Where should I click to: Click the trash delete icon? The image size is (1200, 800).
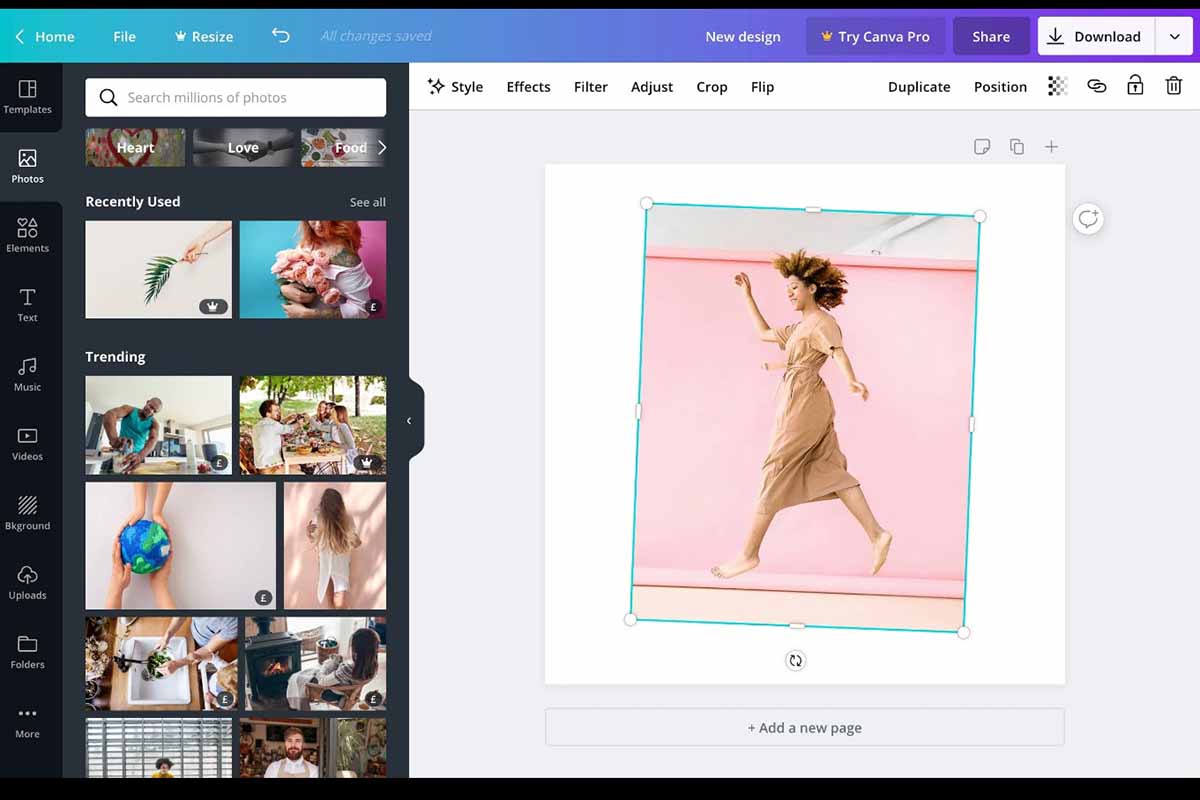[x=1173, y=86]
